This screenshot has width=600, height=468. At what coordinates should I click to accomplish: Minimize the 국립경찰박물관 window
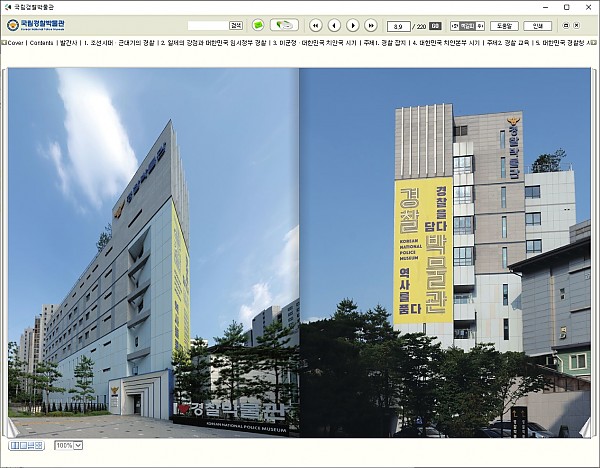pos(545,7)
